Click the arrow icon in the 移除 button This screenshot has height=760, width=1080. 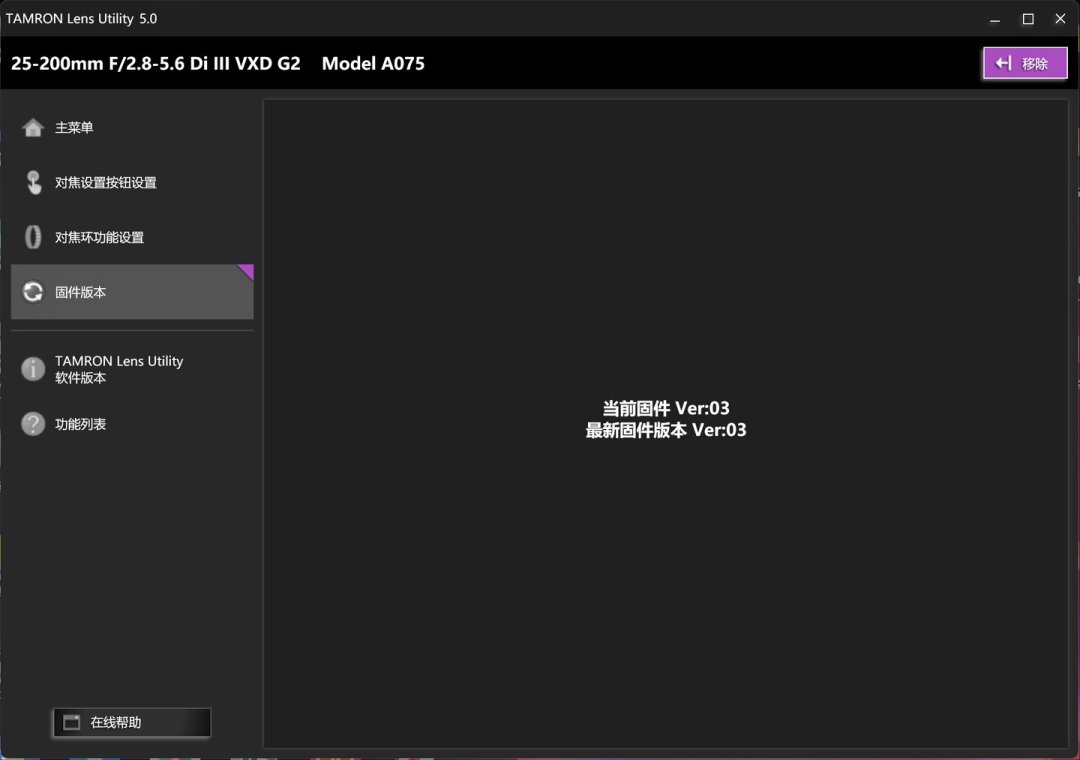pos(1004,63)
